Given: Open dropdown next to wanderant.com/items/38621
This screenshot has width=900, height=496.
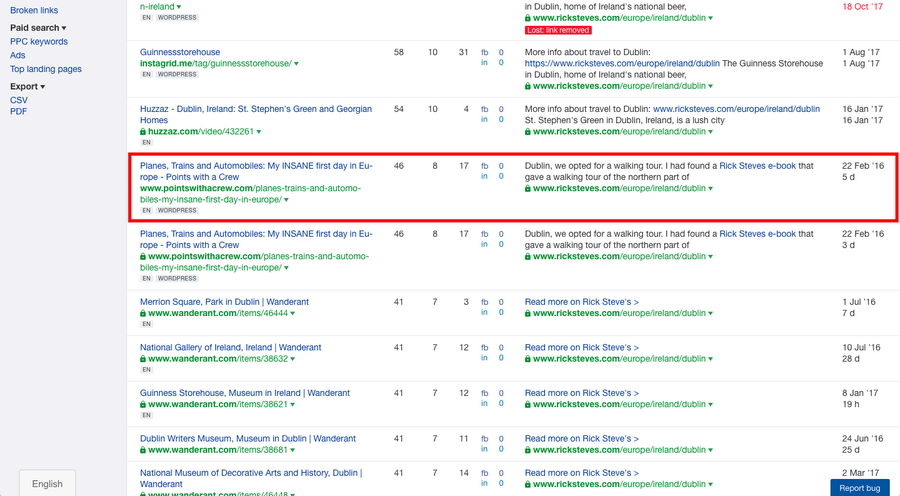Looking at the screenshot, I should point(293,405).
